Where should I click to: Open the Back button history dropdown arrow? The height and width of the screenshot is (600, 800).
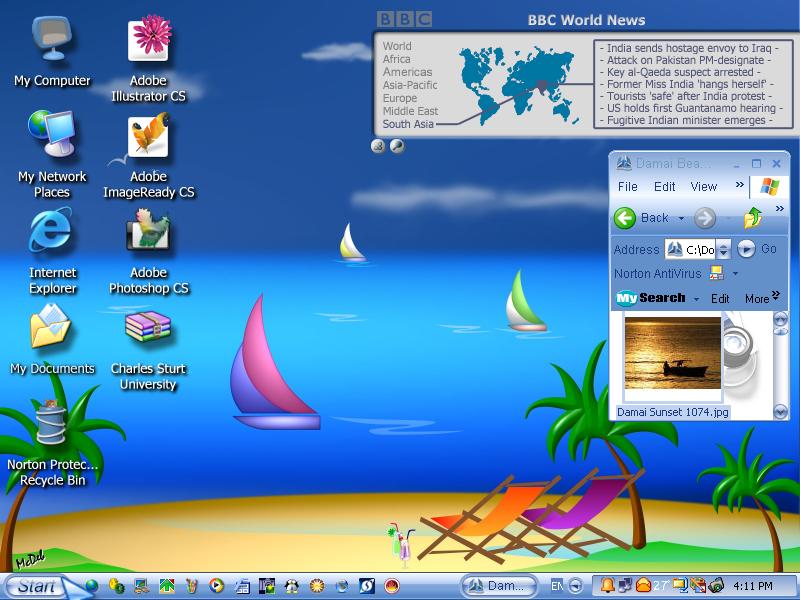click(x=681, y=218)
